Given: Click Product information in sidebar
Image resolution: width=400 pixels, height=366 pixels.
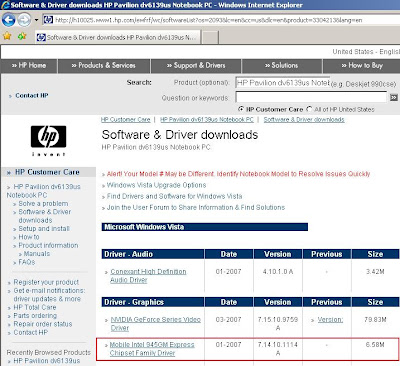Looking at the screenshot, I should pyautogui.click(x=48, y=245).
